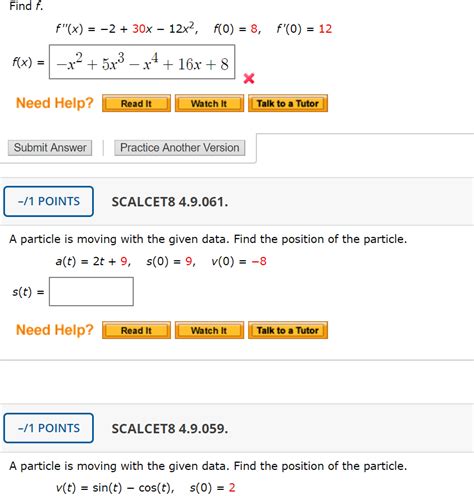
Task: Open Read It for the 4.9.061 problem
Action: [136, 330]
